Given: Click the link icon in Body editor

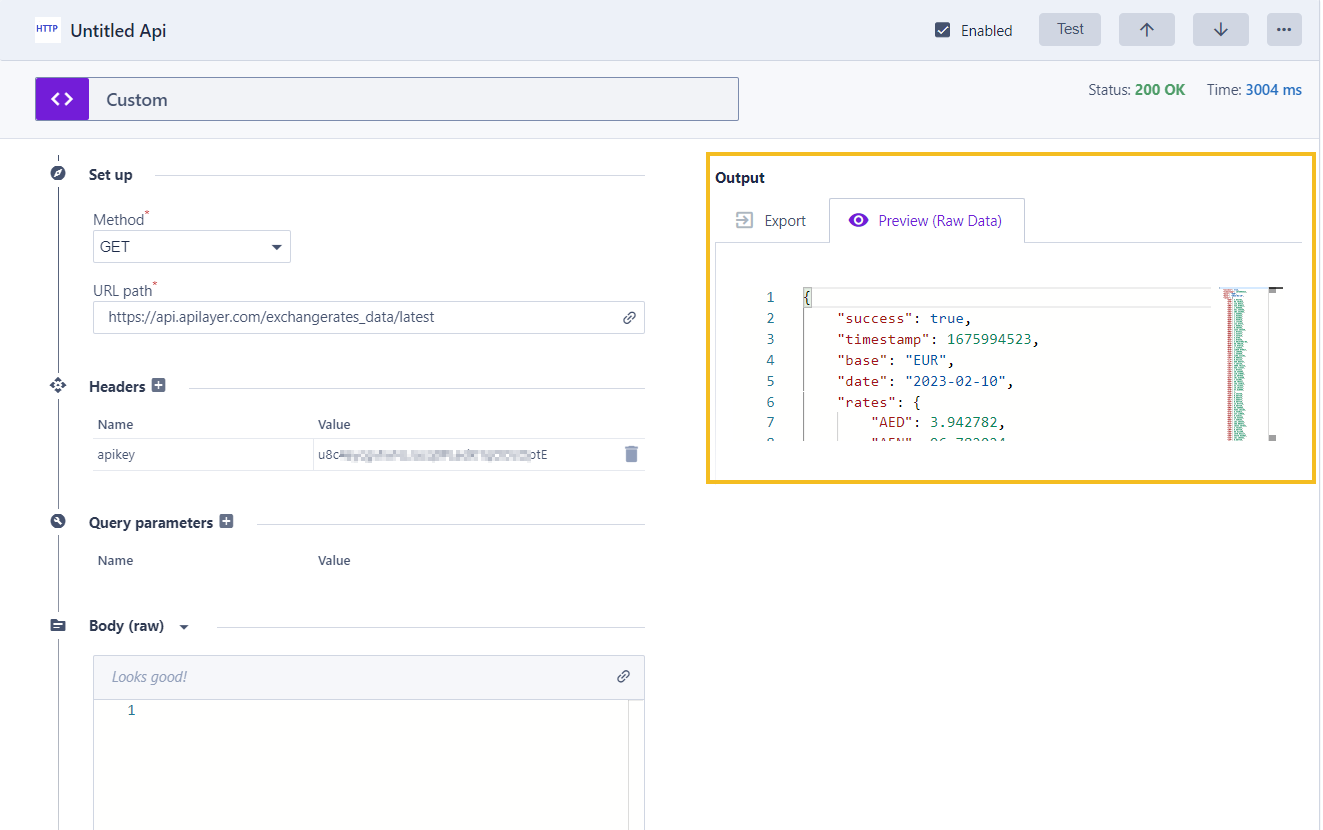Looking at the screenshot, I should pos(623,677).
